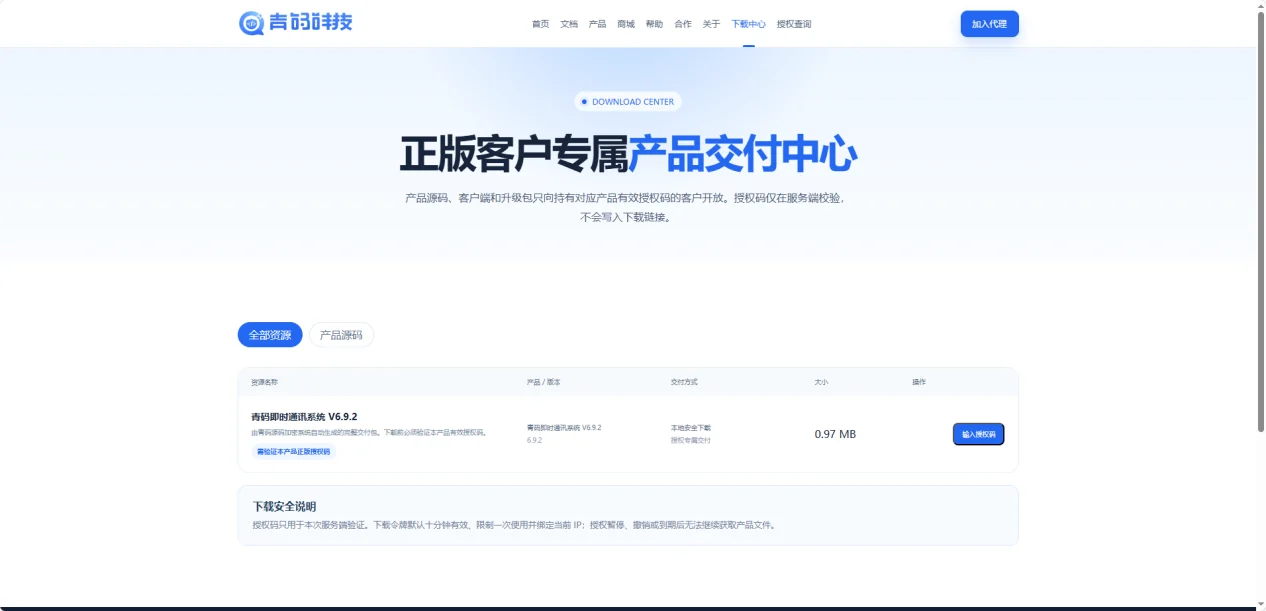Click the 输入授权码 button

[x=978, y=434]
